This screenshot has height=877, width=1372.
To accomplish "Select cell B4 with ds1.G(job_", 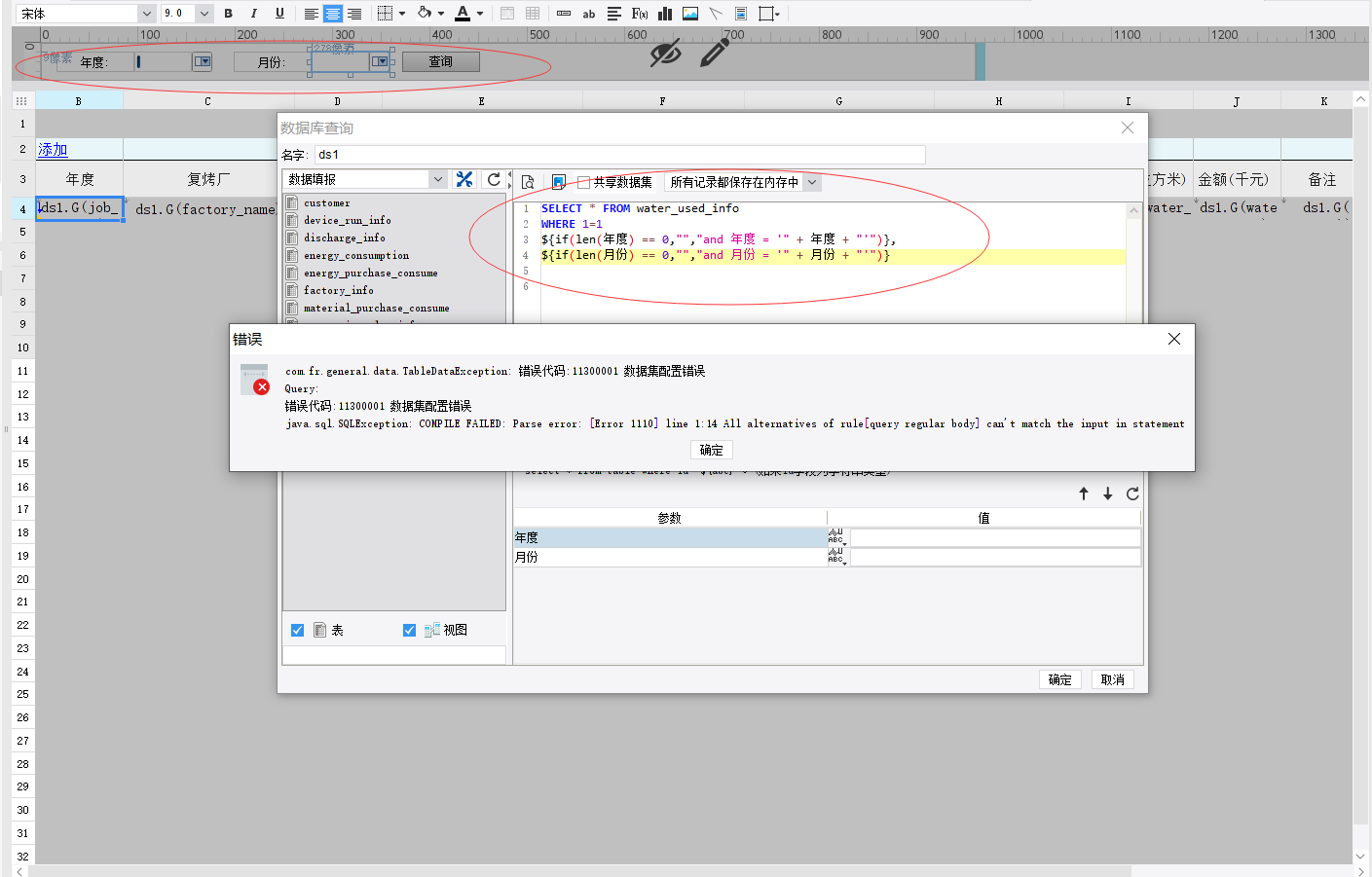I will click(80, 208).
